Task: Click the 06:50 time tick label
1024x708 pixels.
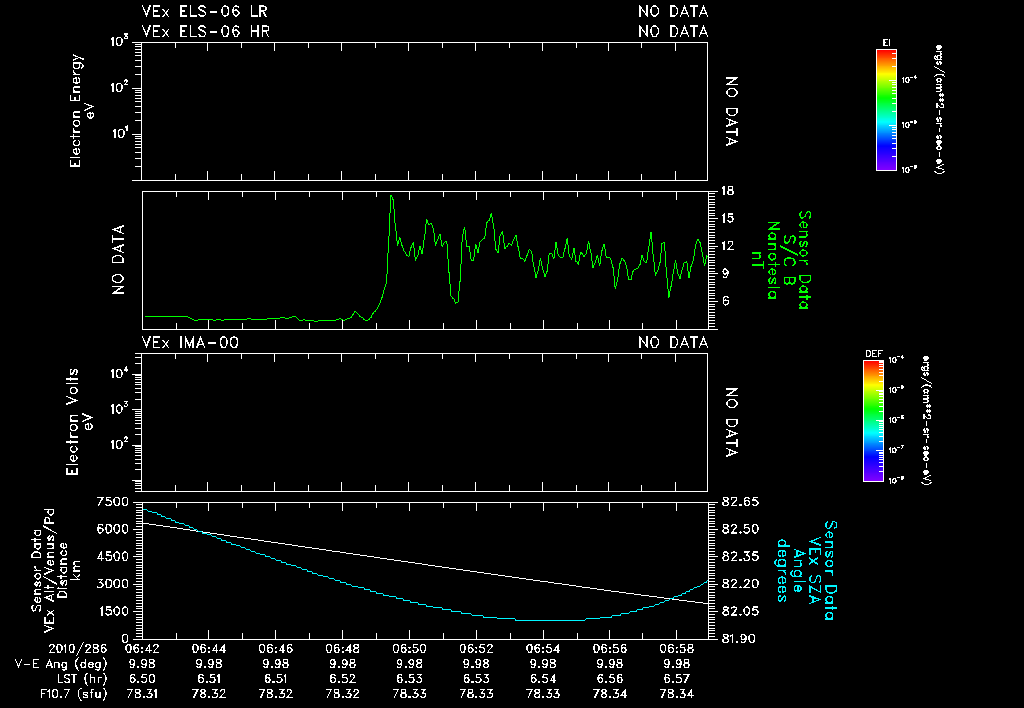Action: click(x=409, y=649)
